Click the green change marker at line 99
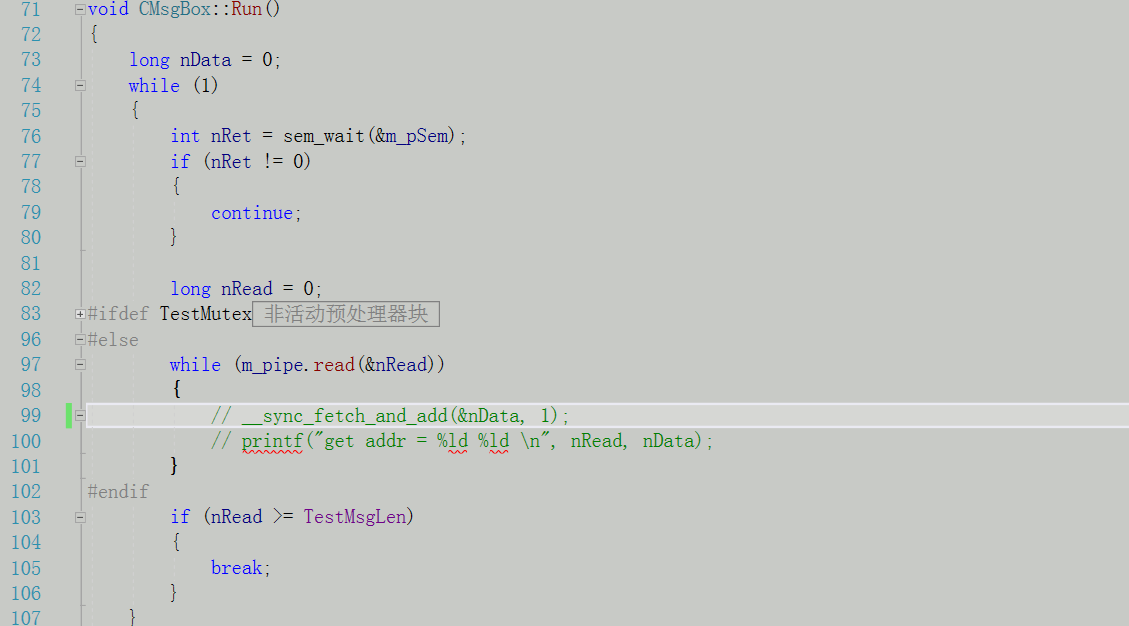 click(x=68, y=416)
